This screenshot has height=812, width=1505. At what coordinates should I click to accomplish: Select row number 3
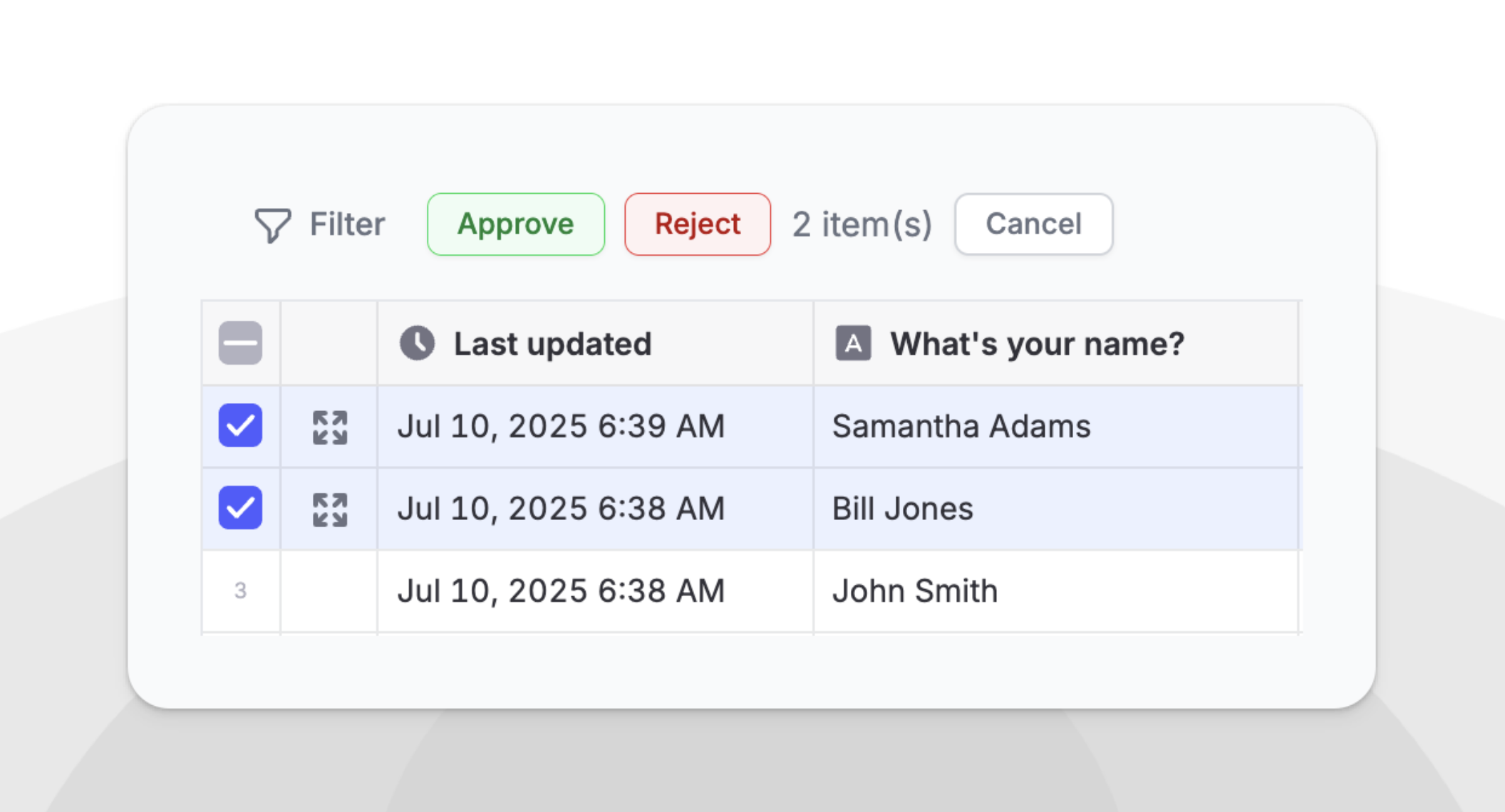pos(240,590)
